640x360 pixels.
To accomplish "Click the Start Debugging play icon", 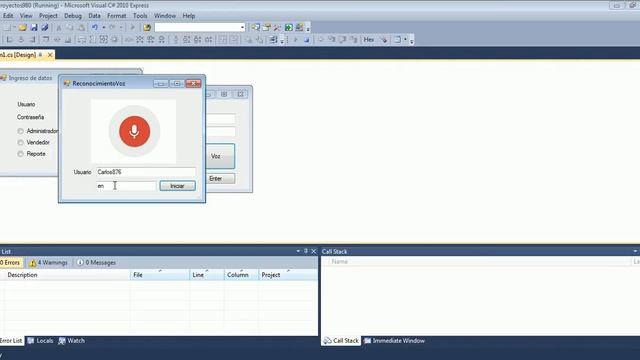I will (x=132, y=27).
